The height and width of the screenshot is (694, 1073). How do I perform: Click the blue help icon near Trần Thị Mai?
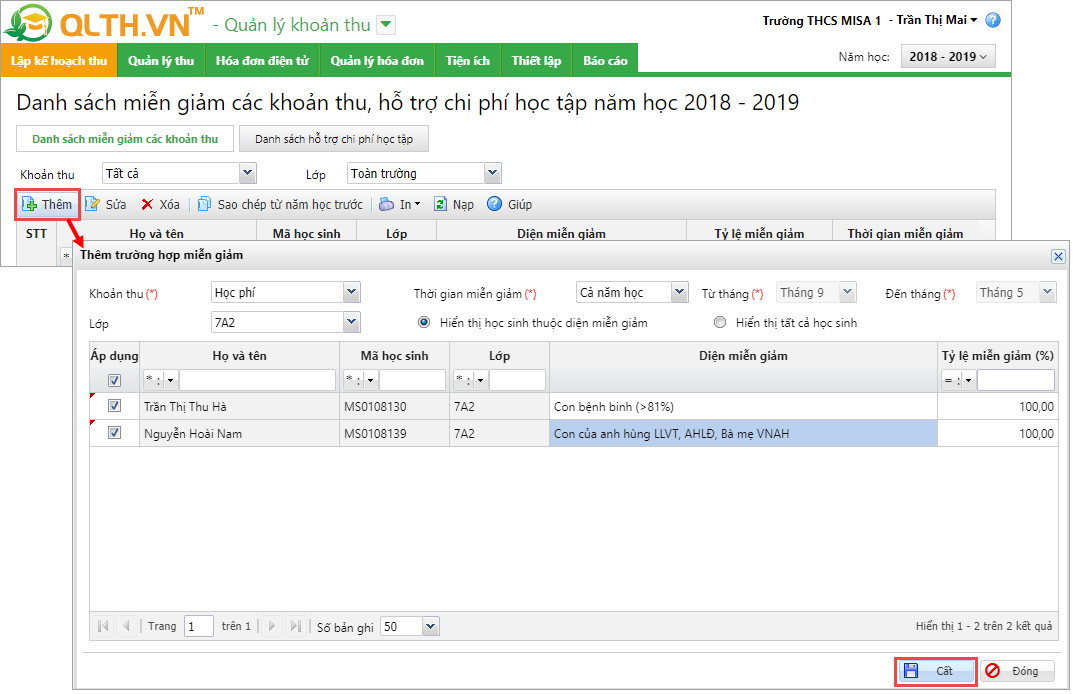click(992, 21)
